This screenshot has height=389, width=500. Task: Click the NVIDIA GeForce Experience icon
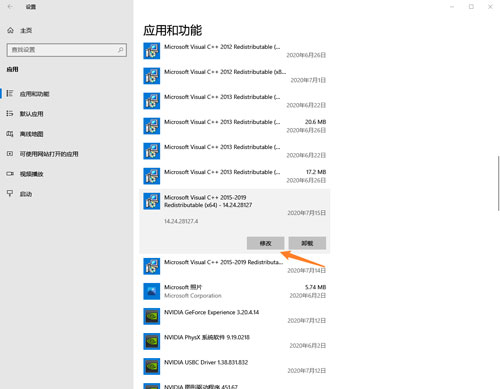pyautogui.click(x=152, y=316)
